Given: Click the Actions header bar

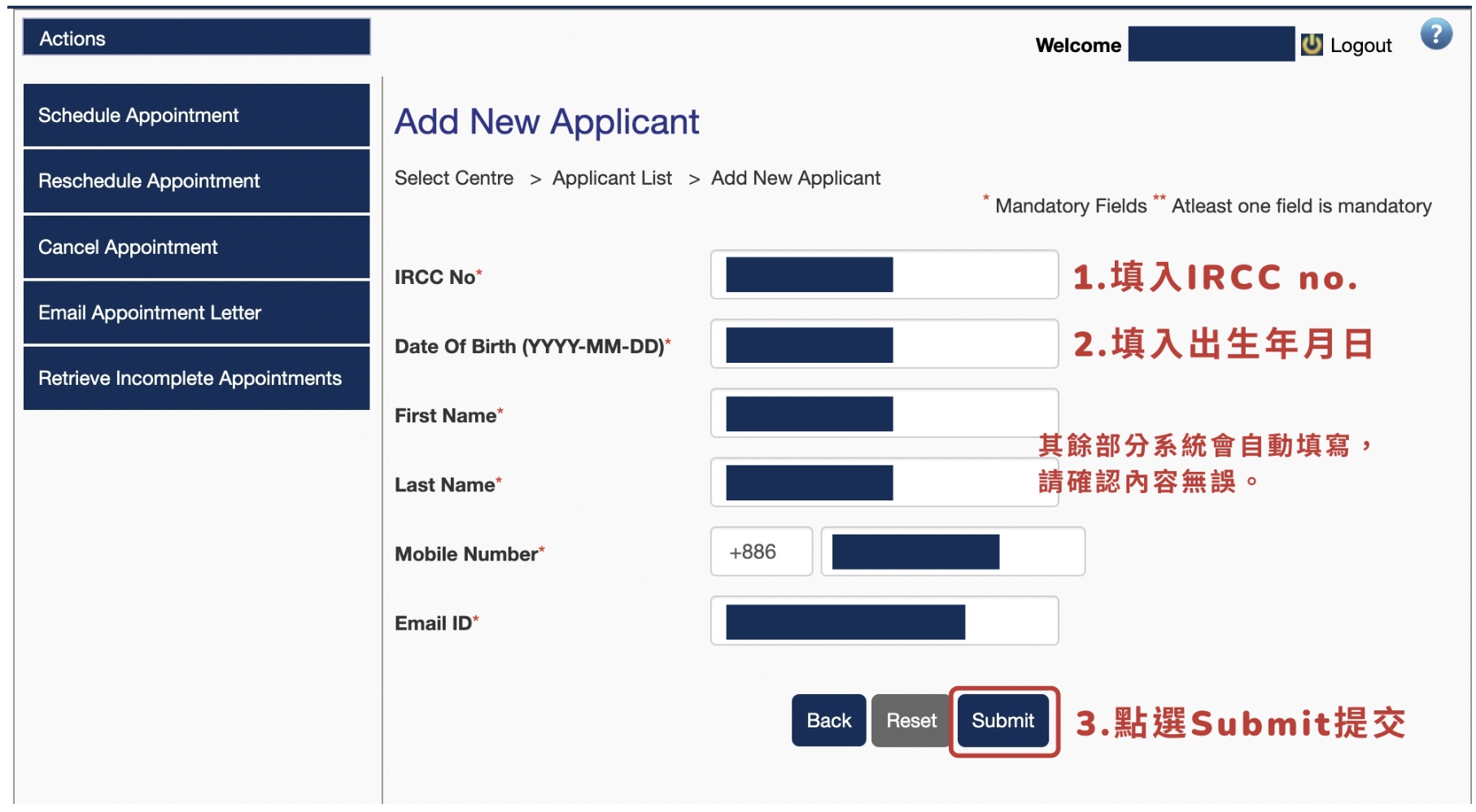Looking at the screenshot, I should point(196,37).
